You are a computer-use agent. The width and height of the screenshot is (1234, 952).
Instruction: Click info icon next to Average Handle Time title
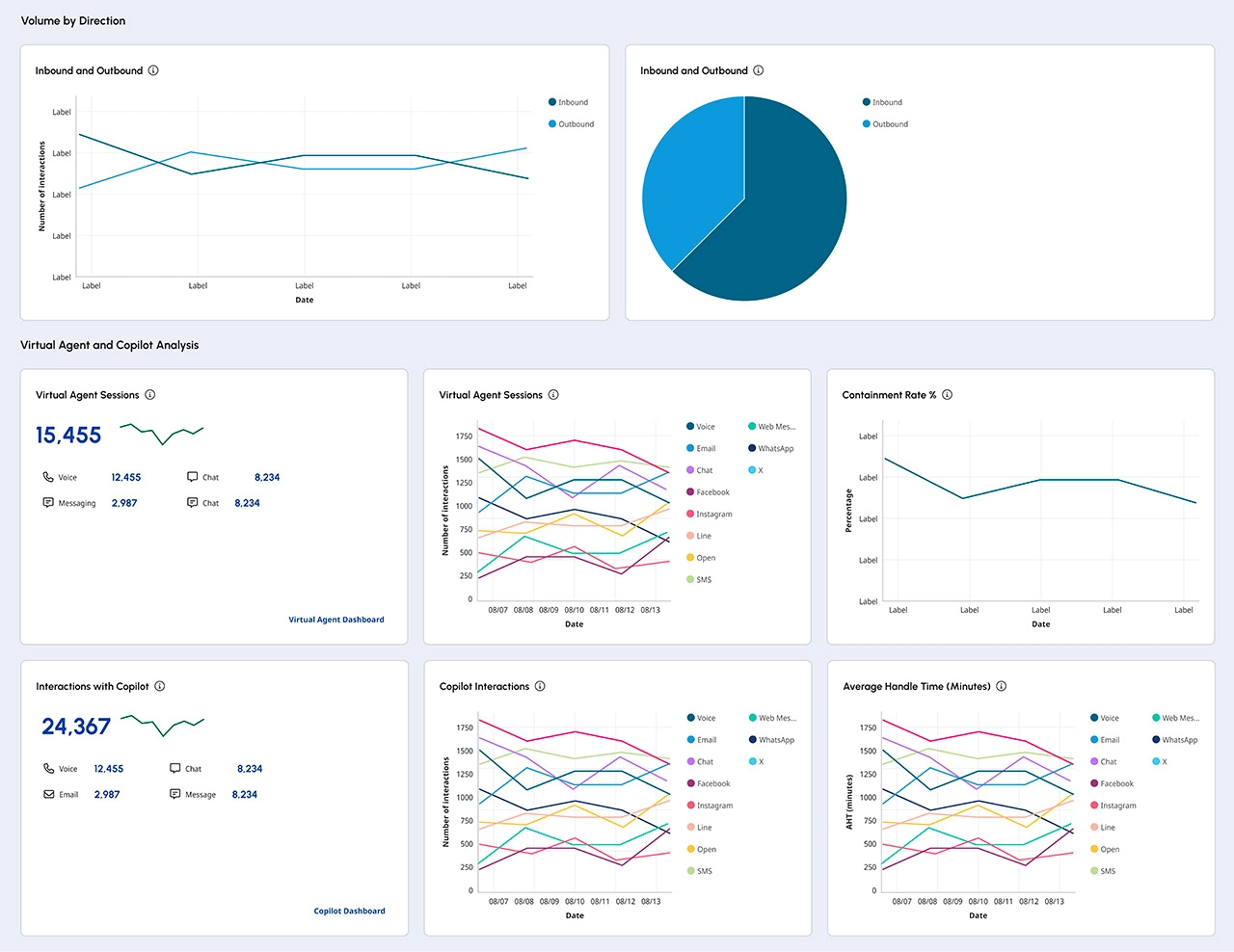point(1001,687)
